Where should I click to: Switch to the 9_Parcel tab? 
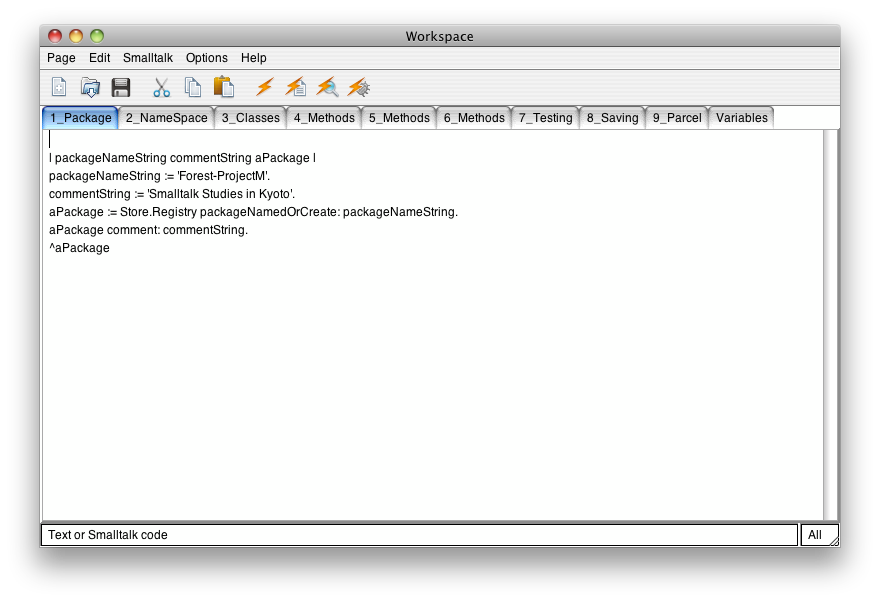click(x=677, y=118)
